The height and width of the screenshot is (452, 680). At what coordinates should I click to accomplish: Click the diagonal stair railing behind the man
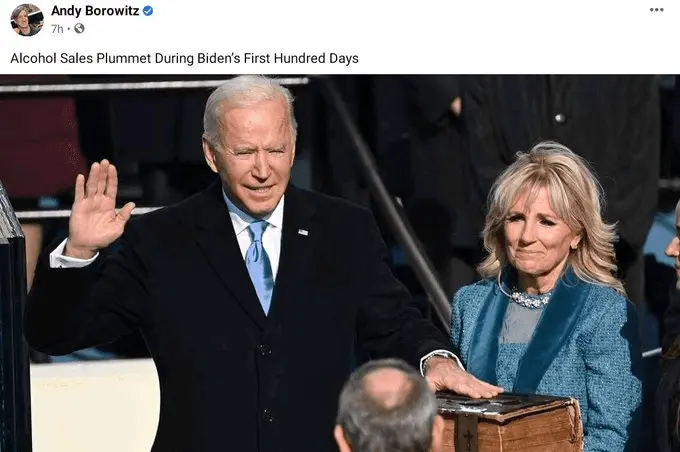pos(386,200)
